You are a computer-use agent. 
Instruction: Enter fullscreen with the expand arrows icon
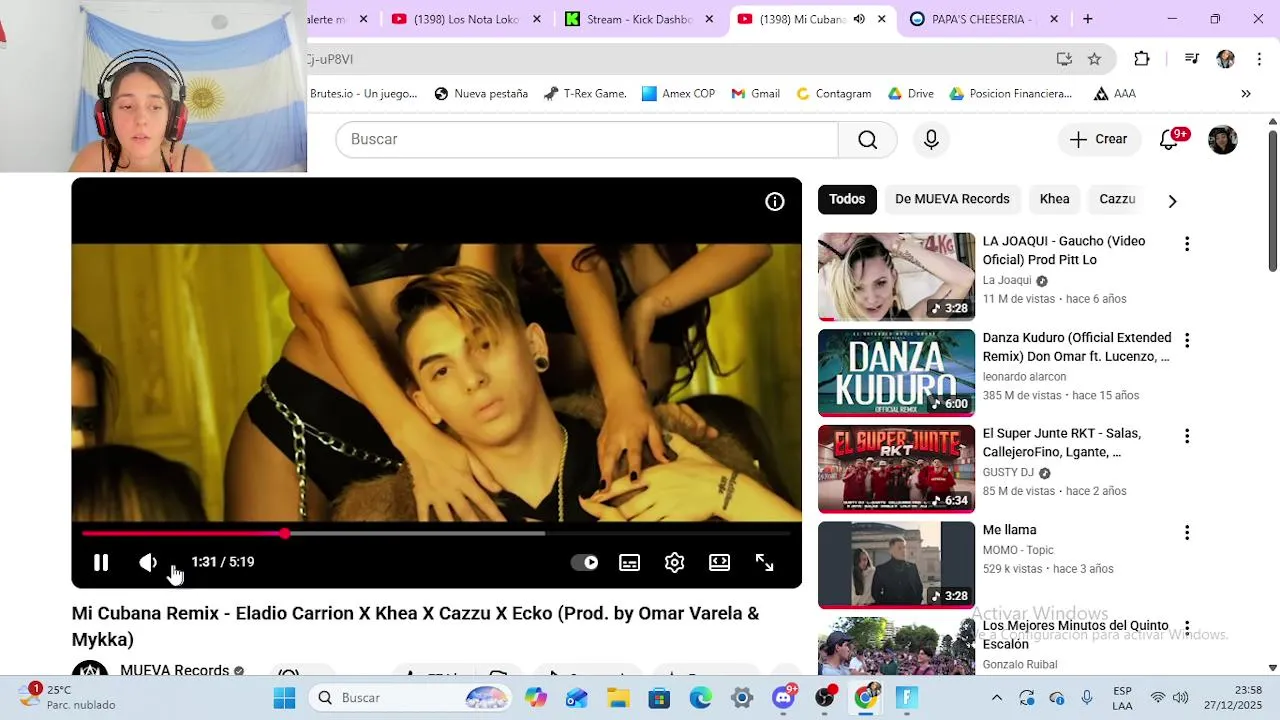tap(765, 562)
